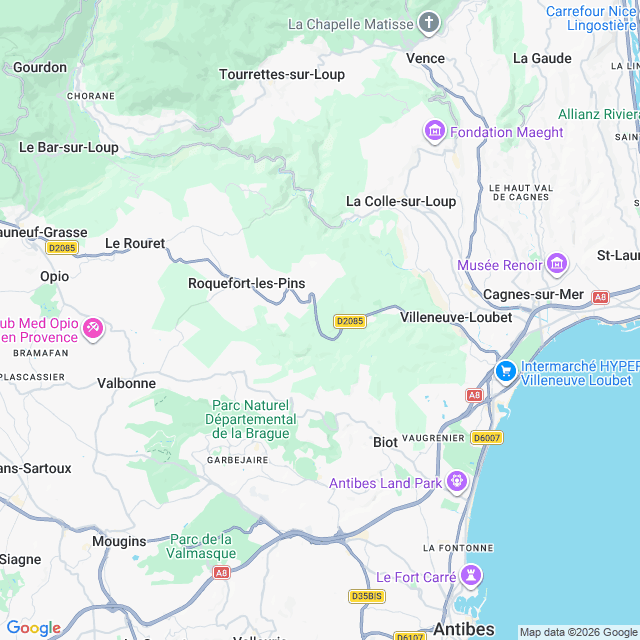640x640 pixels.
Task: Click the Parc de la Valmasque label
Action: 201,546
